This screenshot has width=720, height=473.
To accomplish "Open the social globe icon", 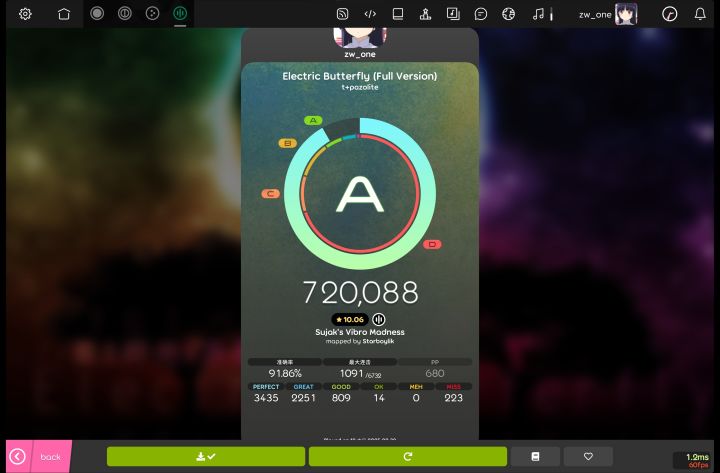I will [508, 14].
